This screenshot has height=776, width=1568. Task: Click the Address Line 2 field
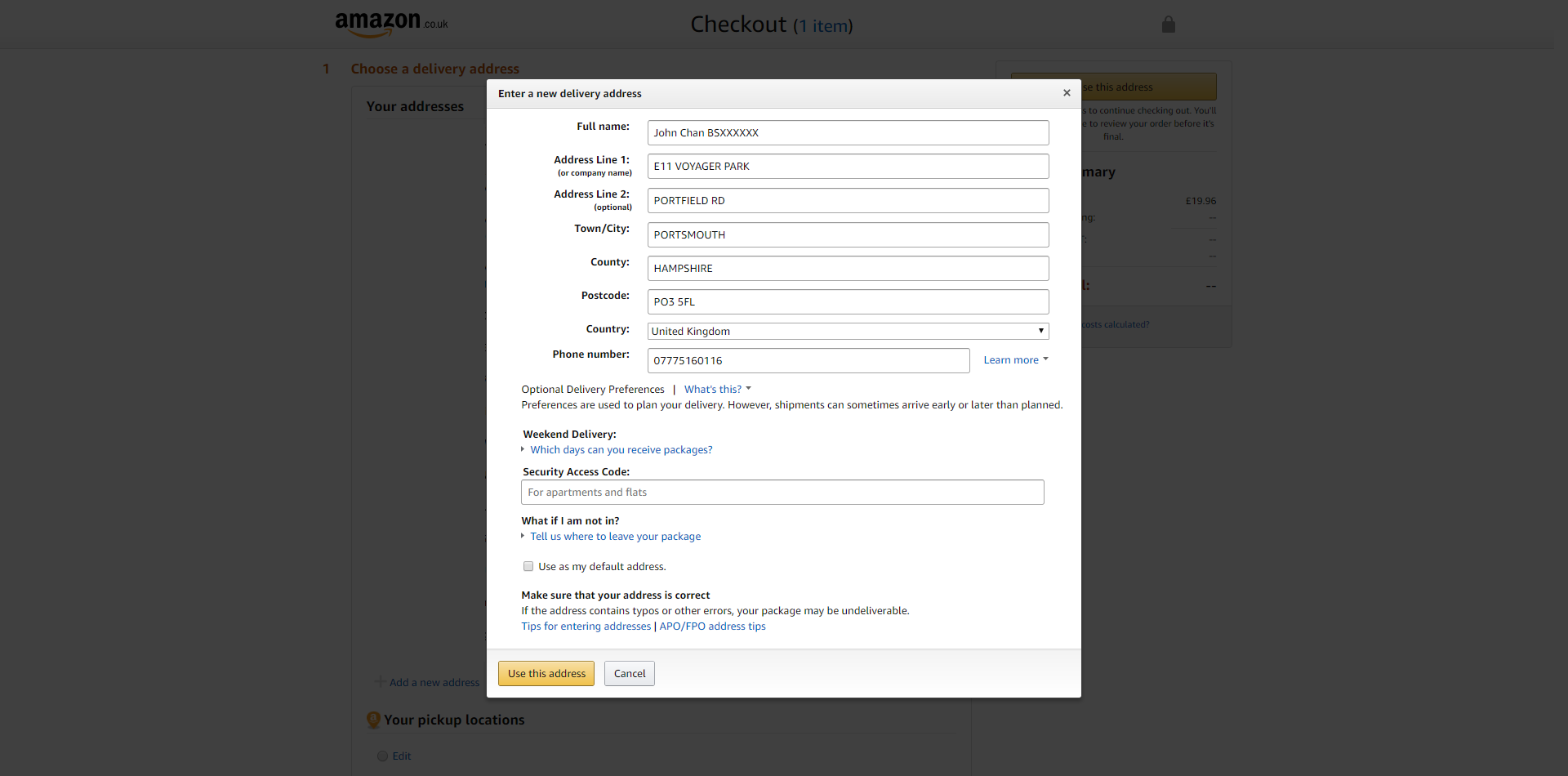(847, 201)
